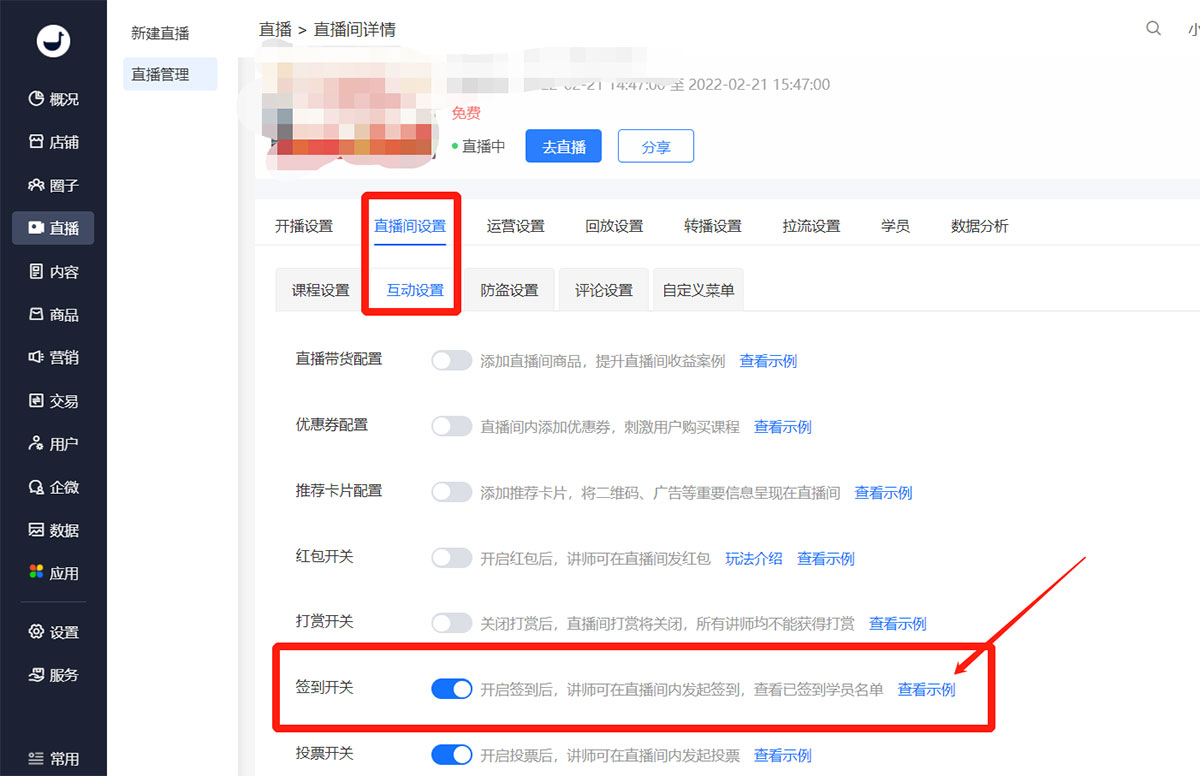Open the 防盗设置 sub-tab
The width and height of the screenshot is (1200, 776).
click(509, 290)
